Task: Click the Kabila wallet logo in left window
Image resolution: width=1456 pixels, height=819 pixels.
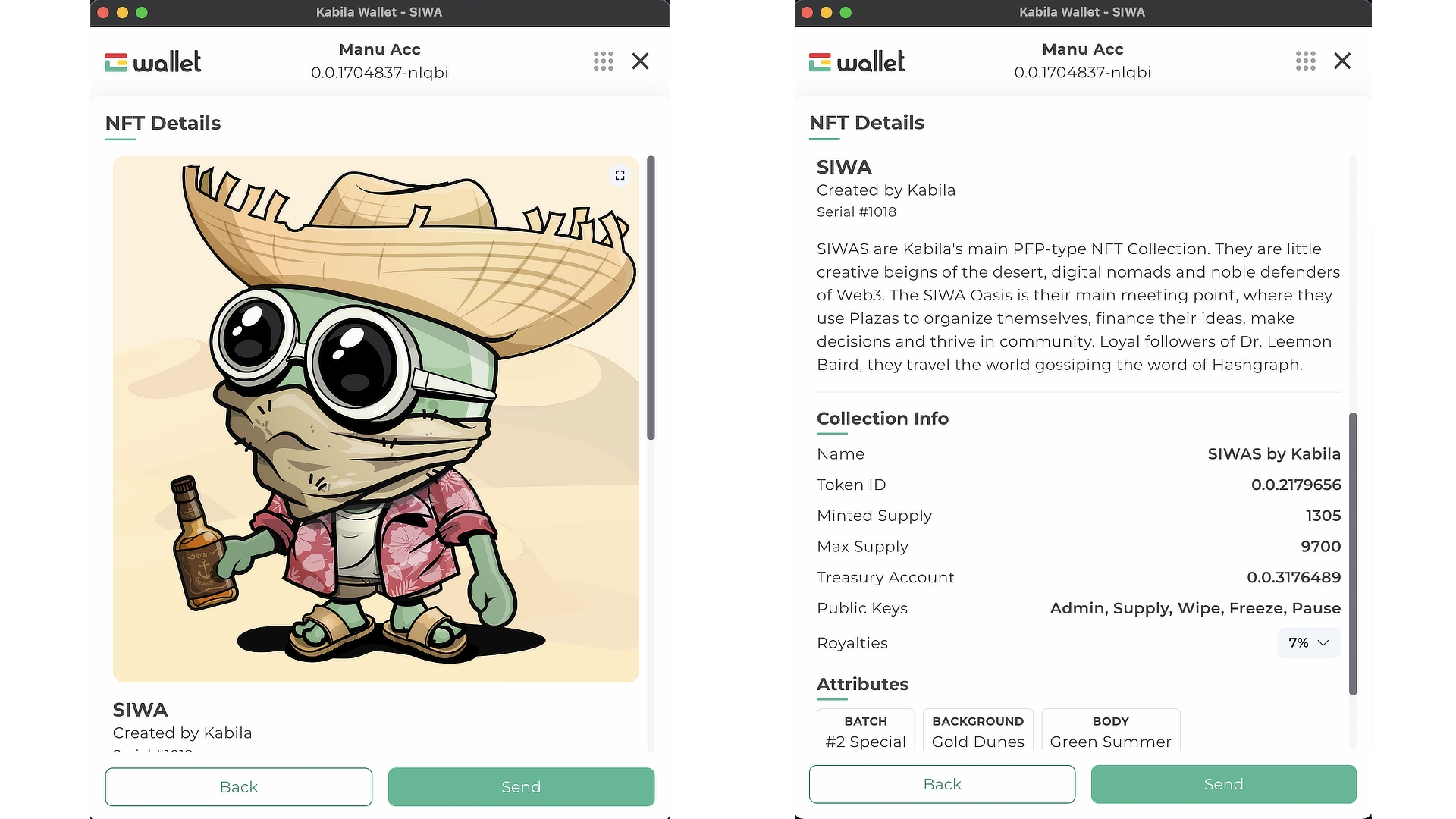Action: (153, 62)
